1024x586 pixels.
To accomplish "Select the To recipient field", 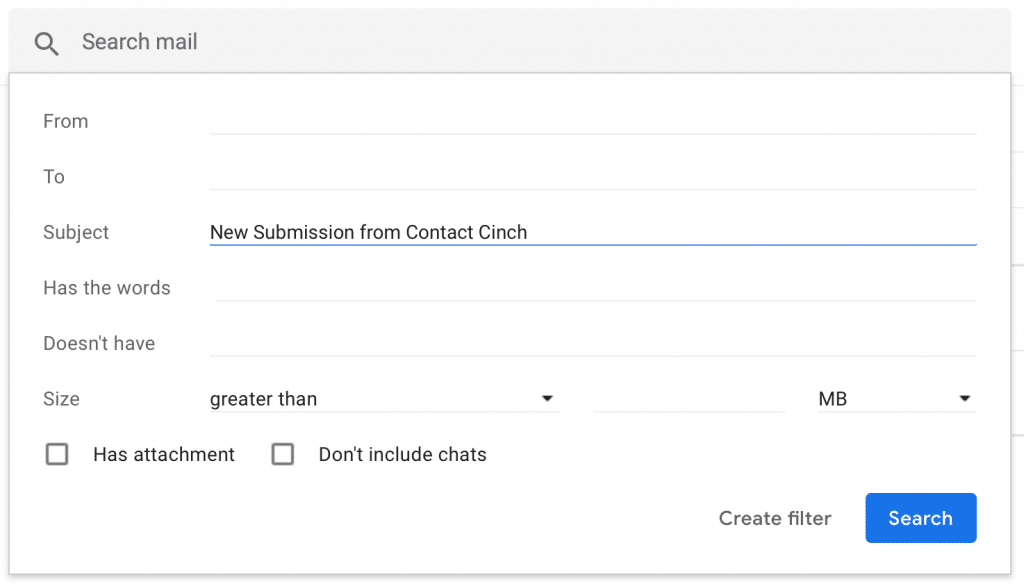I will coord(592,177).
